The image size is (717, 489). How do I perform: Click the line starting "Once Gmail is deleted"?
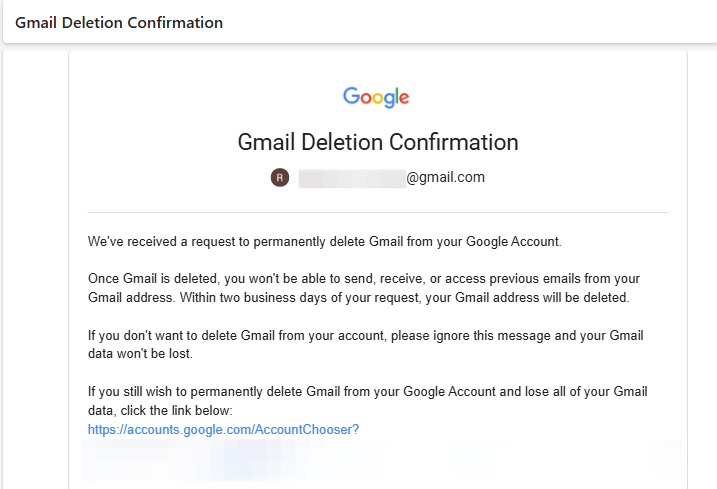coord(364,279)
